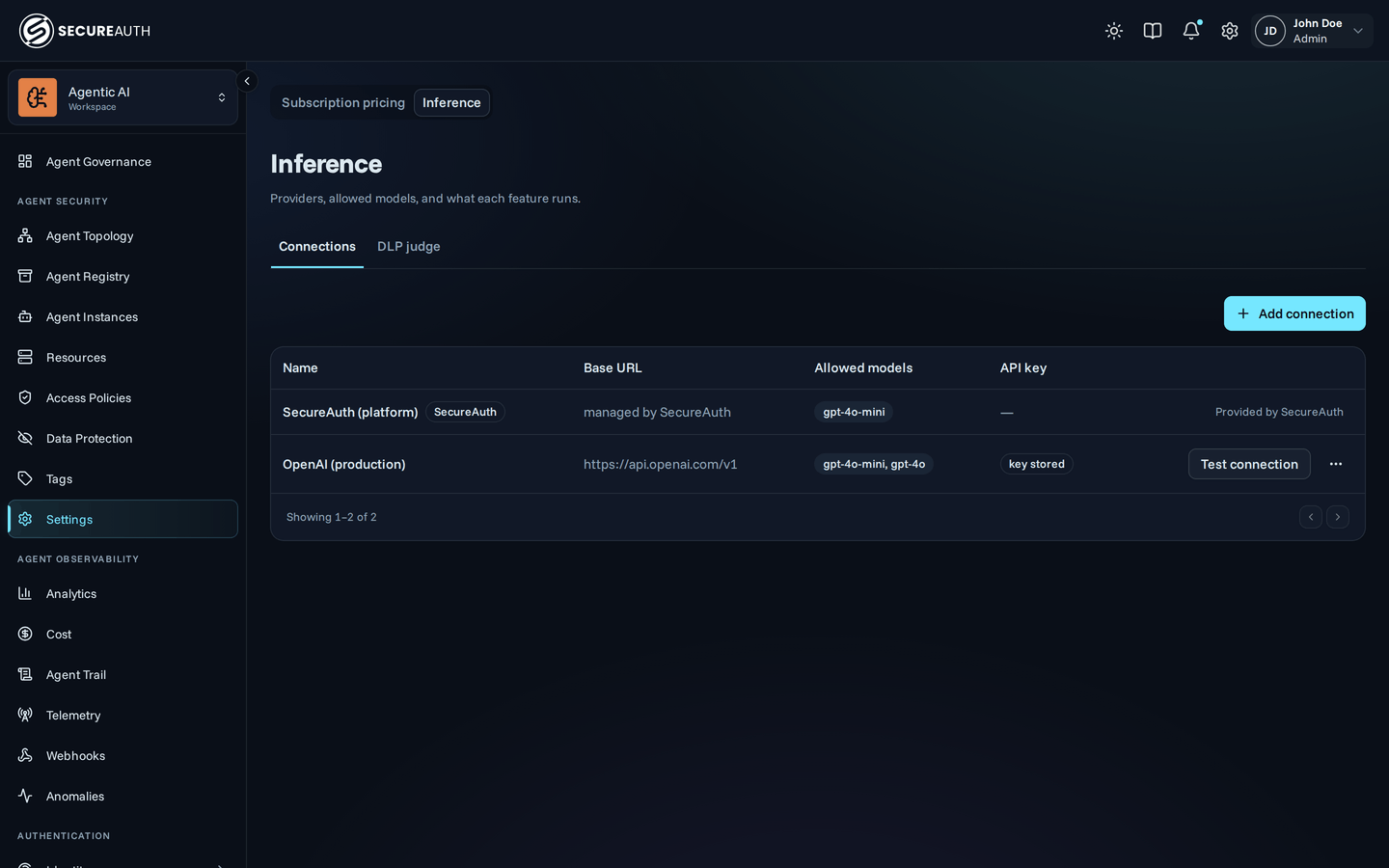Click the Name column header
The height and width of the screenshot is (868, 1389).
tap(300, 367)
